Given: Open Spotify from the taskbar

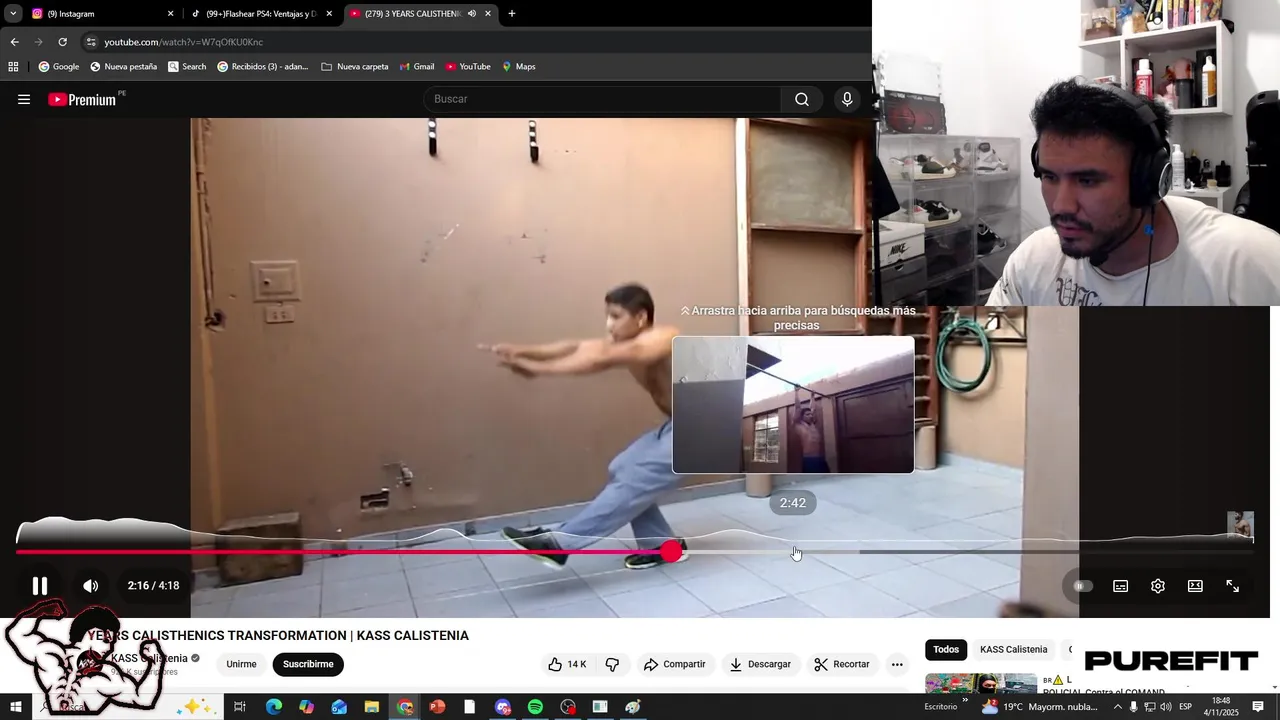Looking at the screenshot, I should 535,707.
